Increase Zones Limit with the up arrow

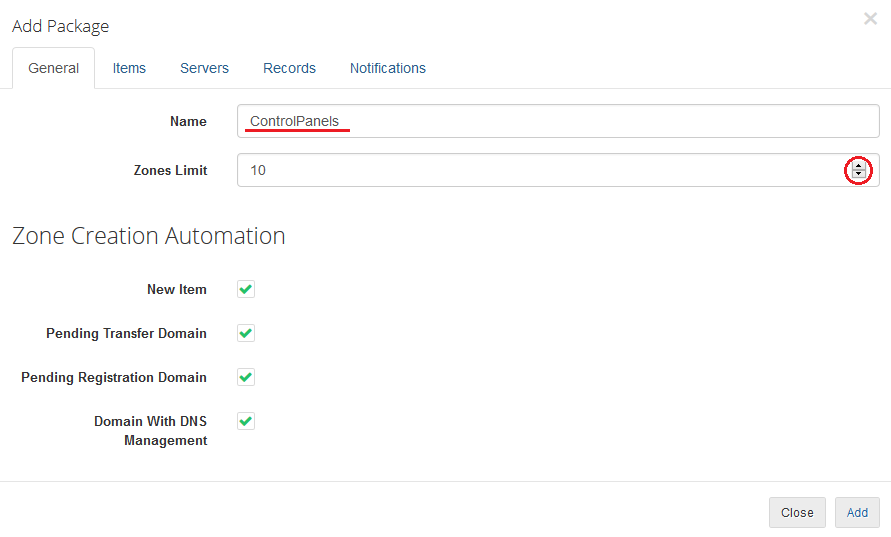pyautogui.click(x=858, y=166)
